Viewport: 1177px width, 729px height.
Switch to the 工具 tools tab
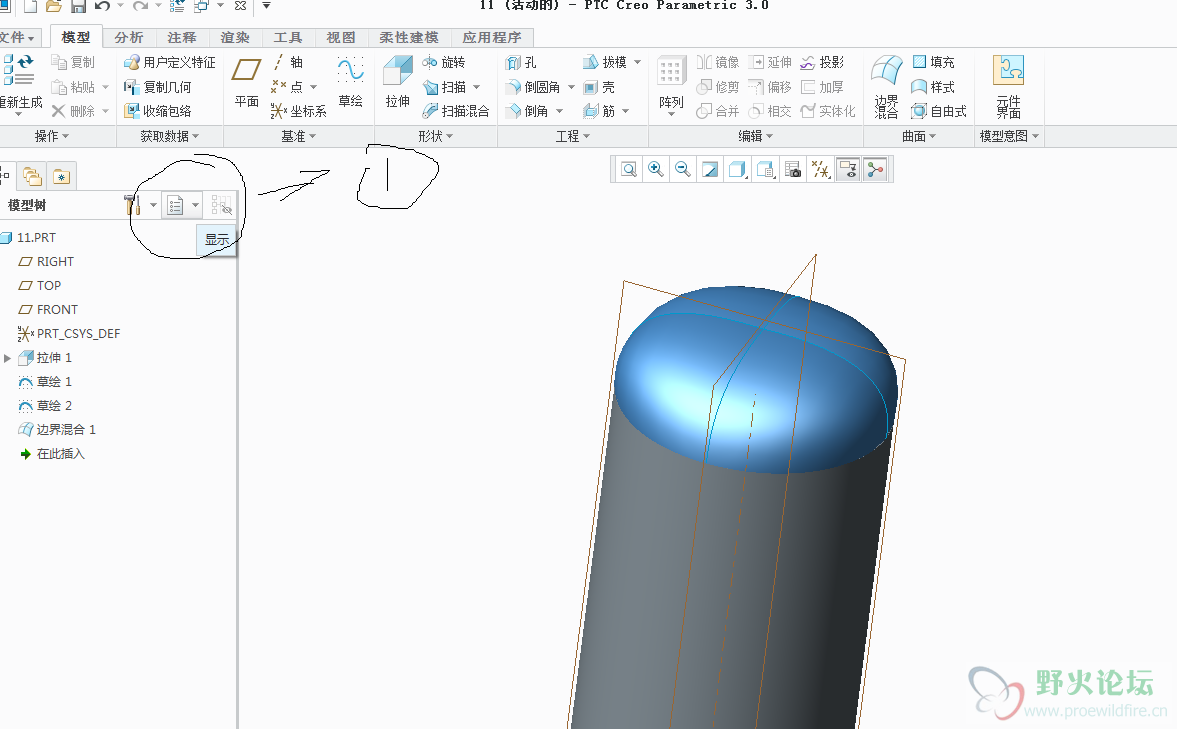[x=287, y=38]
